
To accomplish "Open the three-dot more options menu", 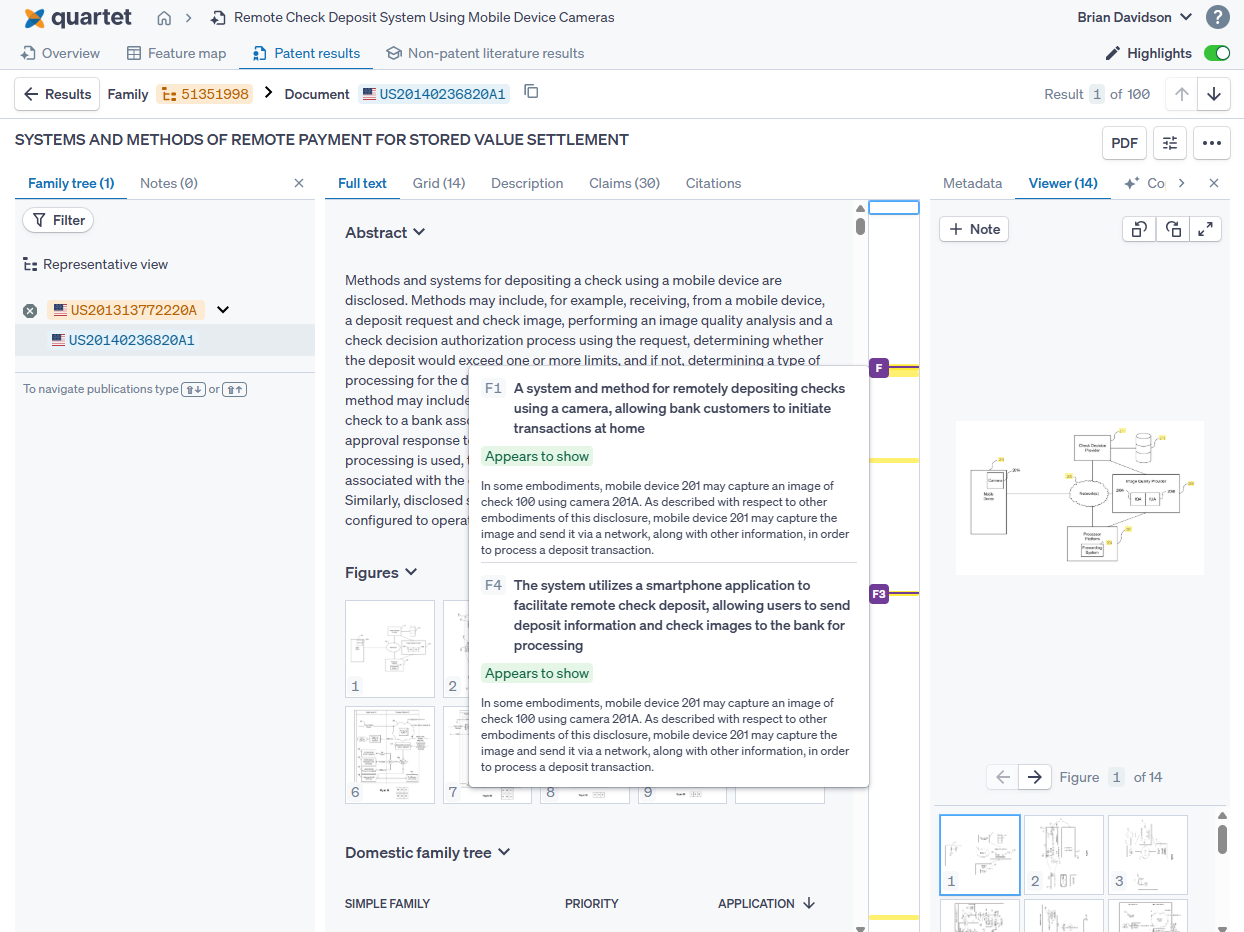I will [x=1211, y=143].
